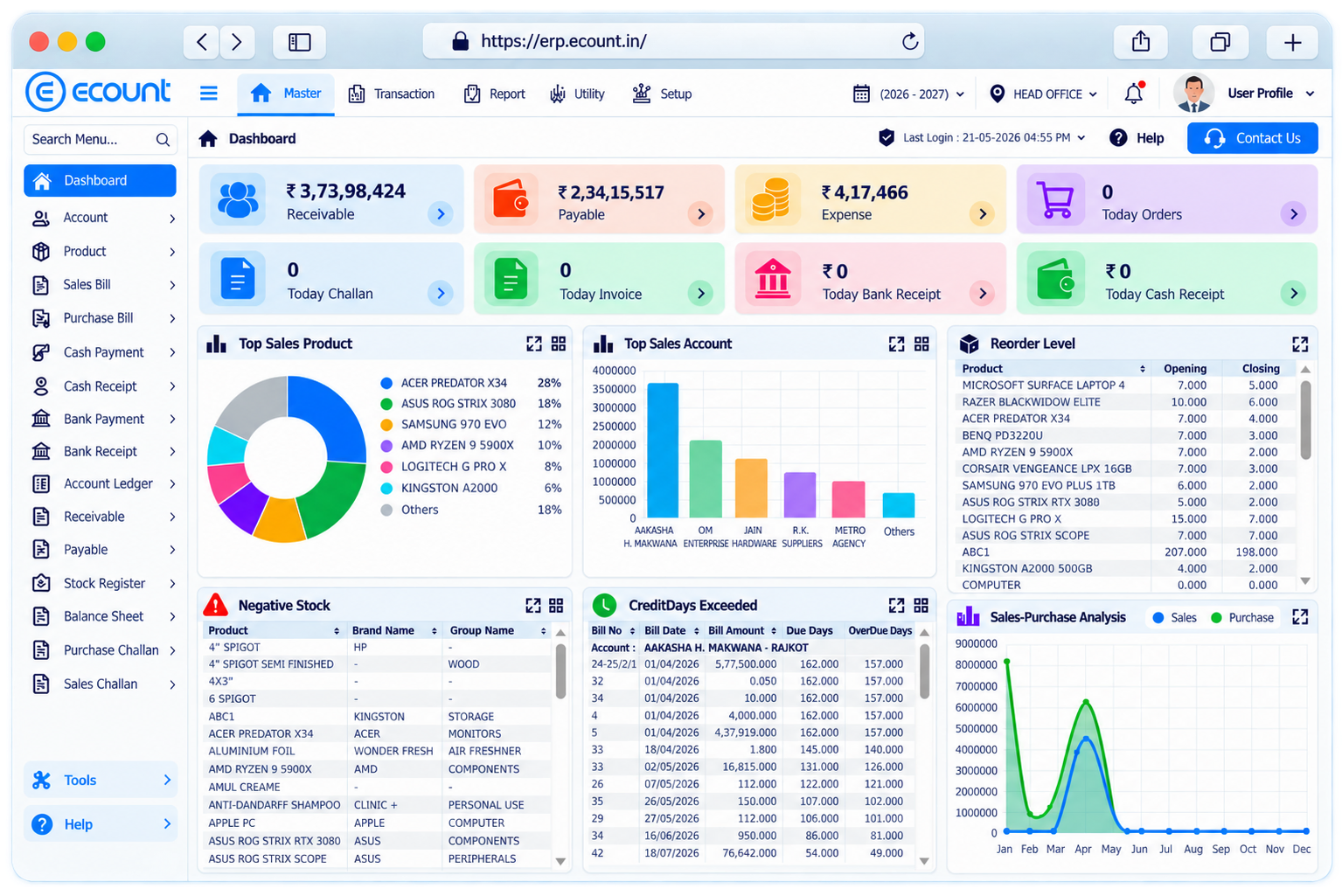The width and height of the screenshot is (1342, 896).
Task: Open the User Profile dropdown
Action: (x=1271, y=93)
